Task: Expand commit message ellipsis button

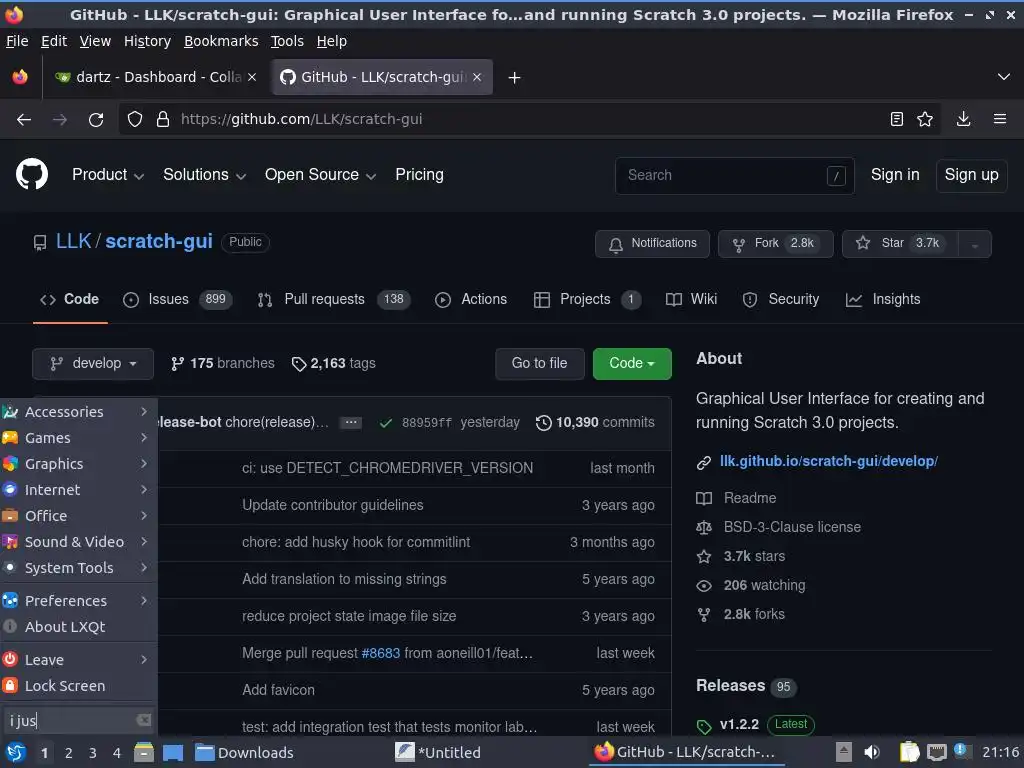Action: [x=351, y=423]
